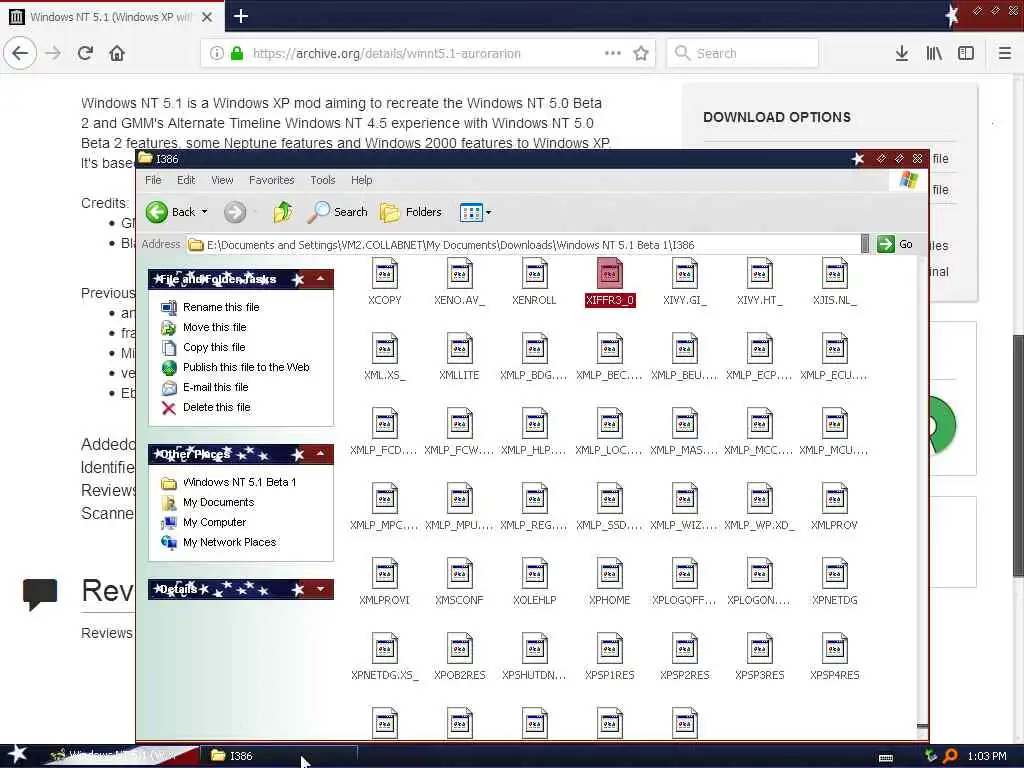Screen dimensions: 1024x768
Task: Select the XMLP_WP.XD_ file icon
Action: (760, 498)
